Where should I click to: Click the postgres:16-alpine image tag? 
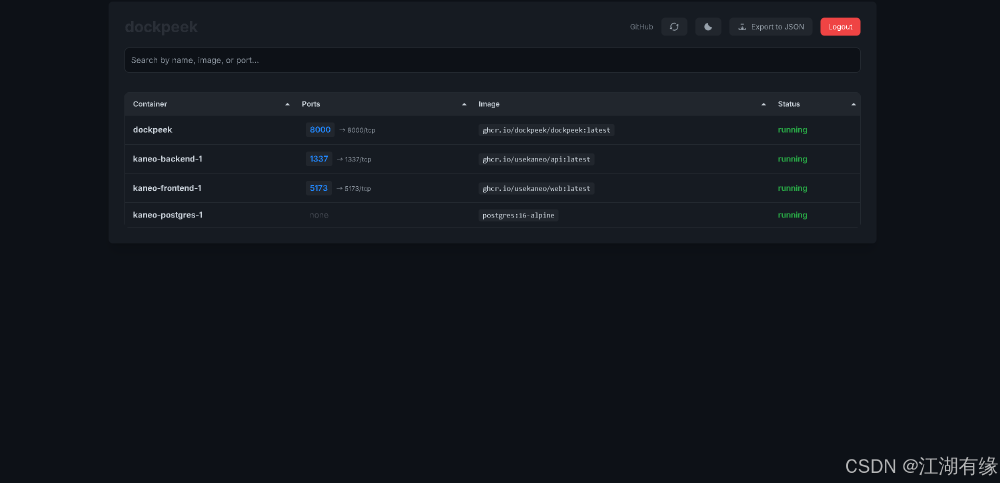tap(518, 215)
